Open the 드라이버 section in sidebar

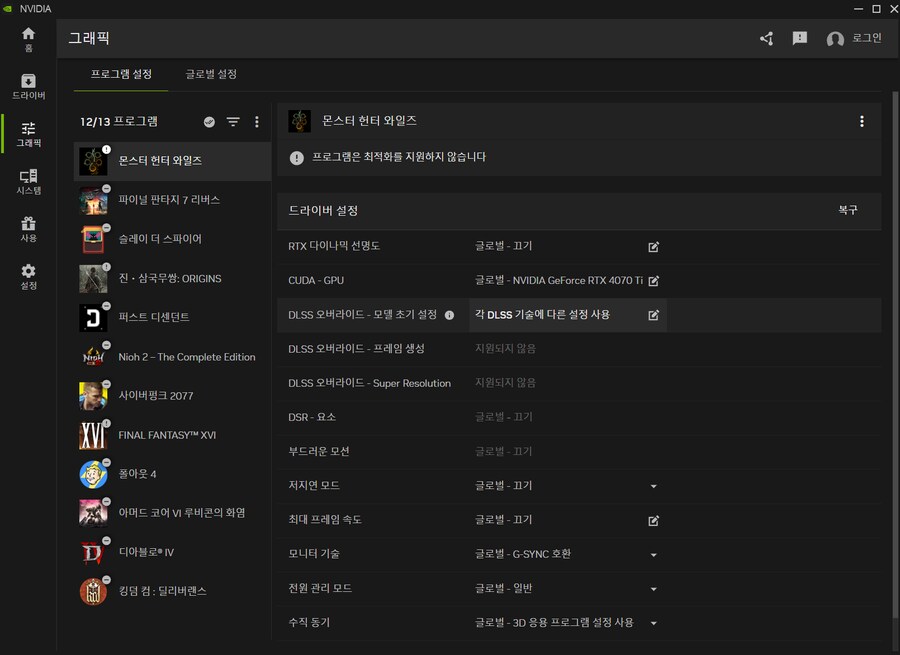[x=28, y=87]
